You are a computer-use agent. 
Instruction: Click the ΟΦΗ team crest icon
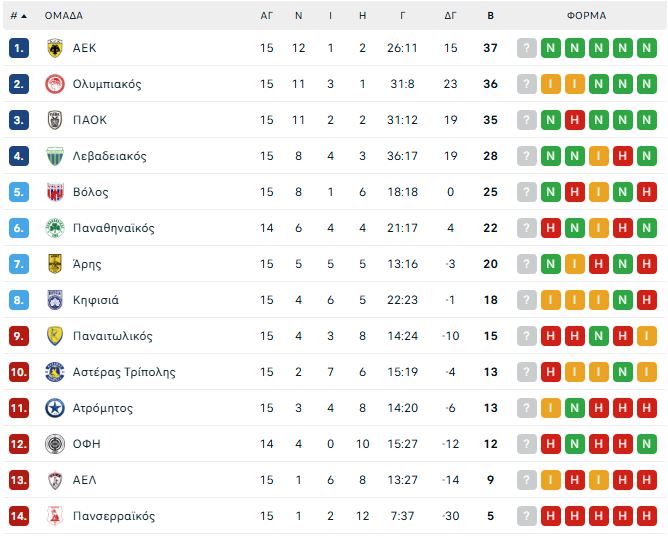tap(55, 444)
